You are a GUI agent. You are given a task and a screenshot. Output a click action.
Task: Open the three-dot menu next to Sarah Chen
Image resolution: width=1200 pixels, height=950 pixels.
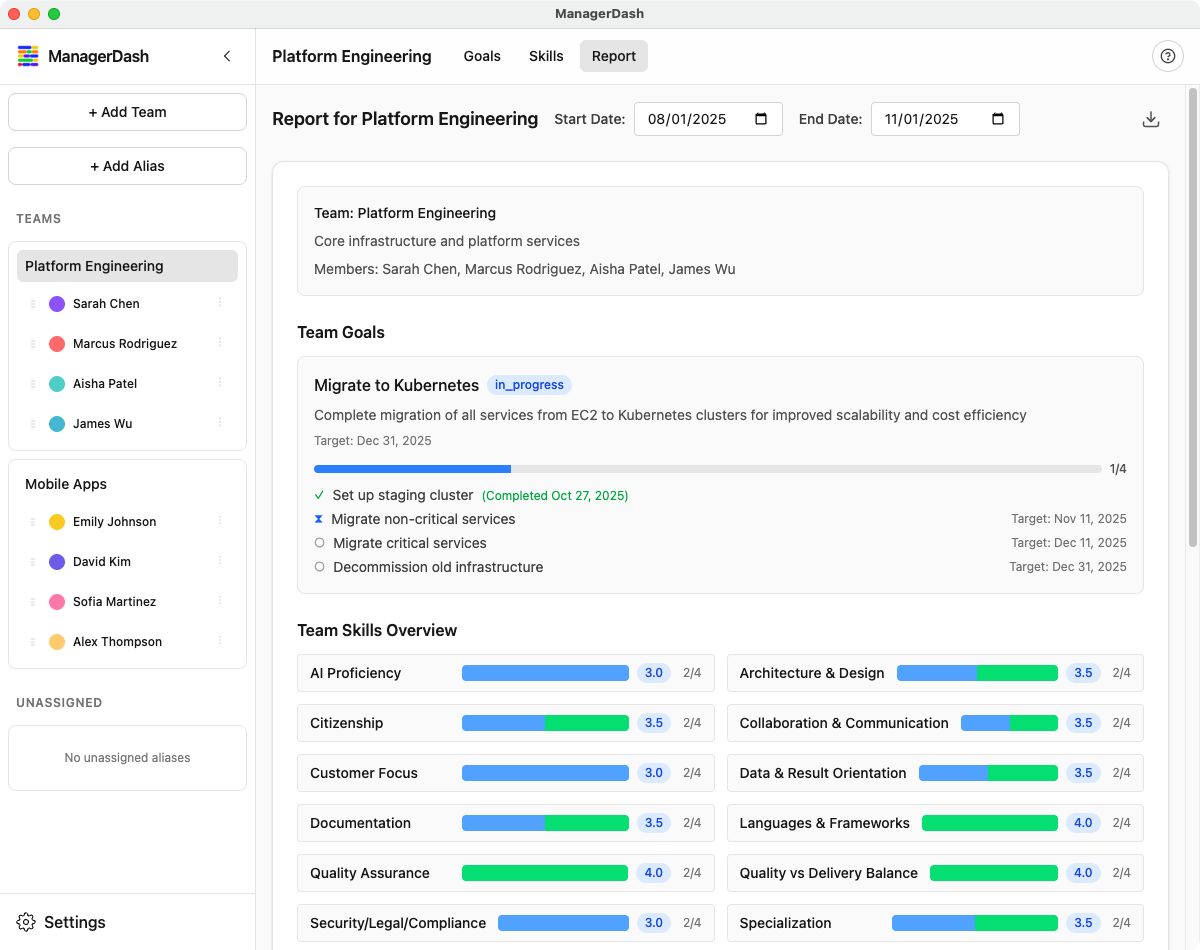[220, 303]
